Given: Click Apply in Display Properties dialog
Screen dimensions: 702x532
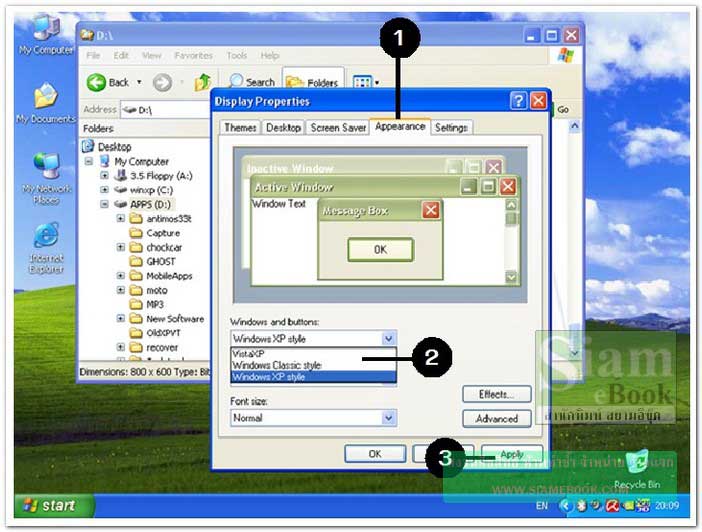Looking at the screenshot, I should click(x=512, y=454).
